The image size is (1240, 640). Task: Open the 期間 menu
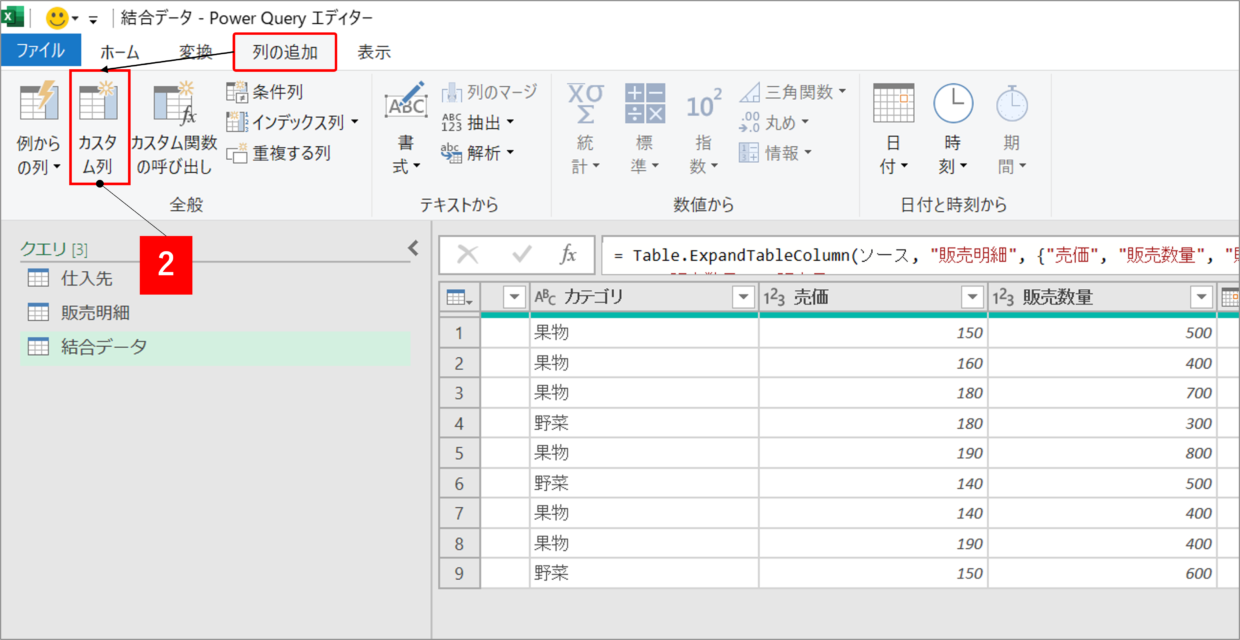(1011, 130)
